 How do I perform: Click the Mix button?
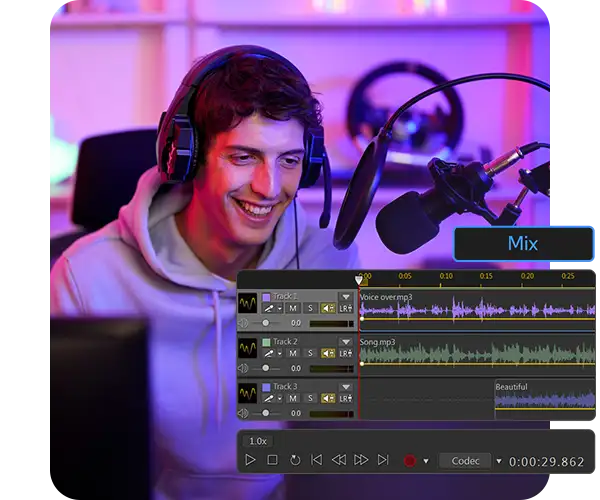pos(523,244)
